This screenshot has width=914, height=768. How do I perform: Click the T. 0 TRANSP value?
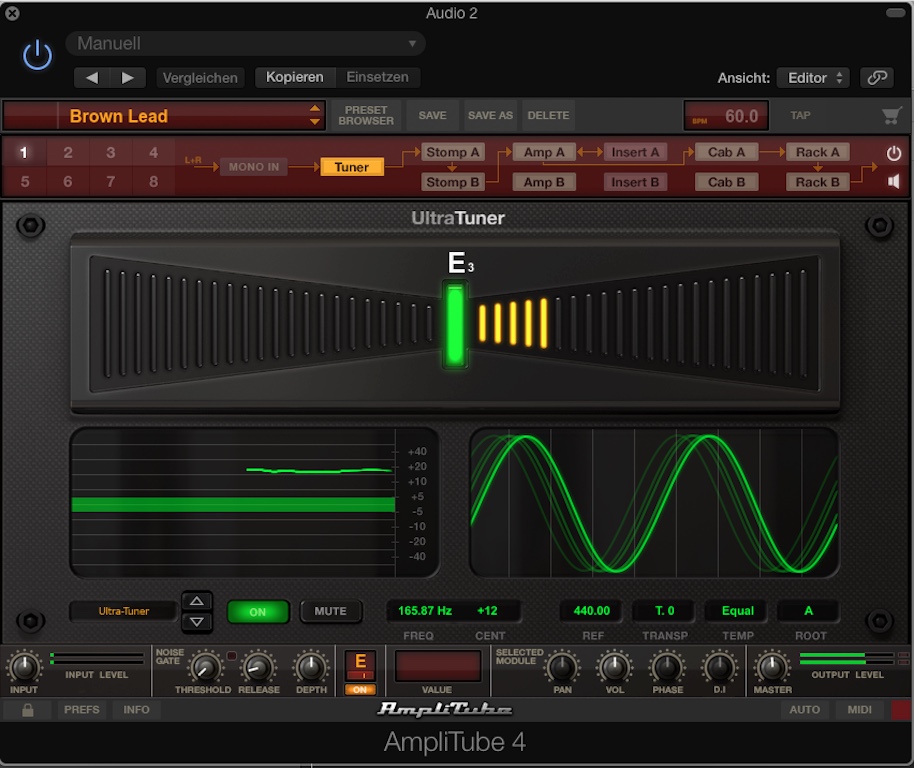(664, 611)
